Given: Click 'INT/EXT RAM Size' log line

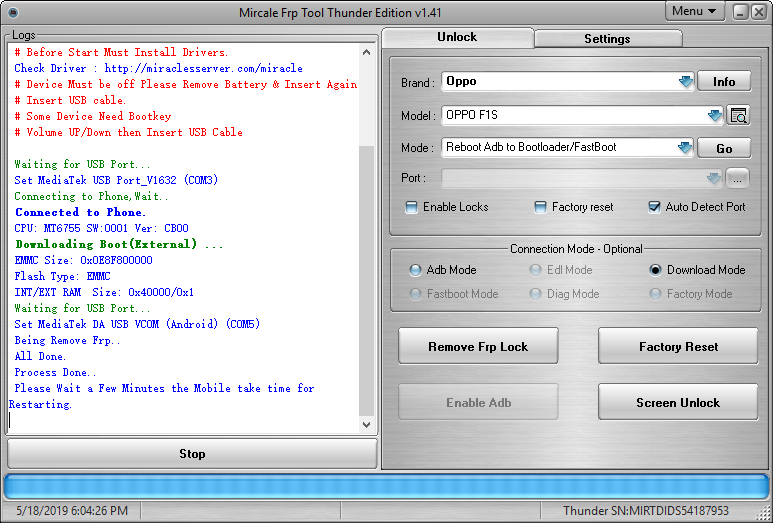Looking at the screenshot, I should (x=104, y=292).
